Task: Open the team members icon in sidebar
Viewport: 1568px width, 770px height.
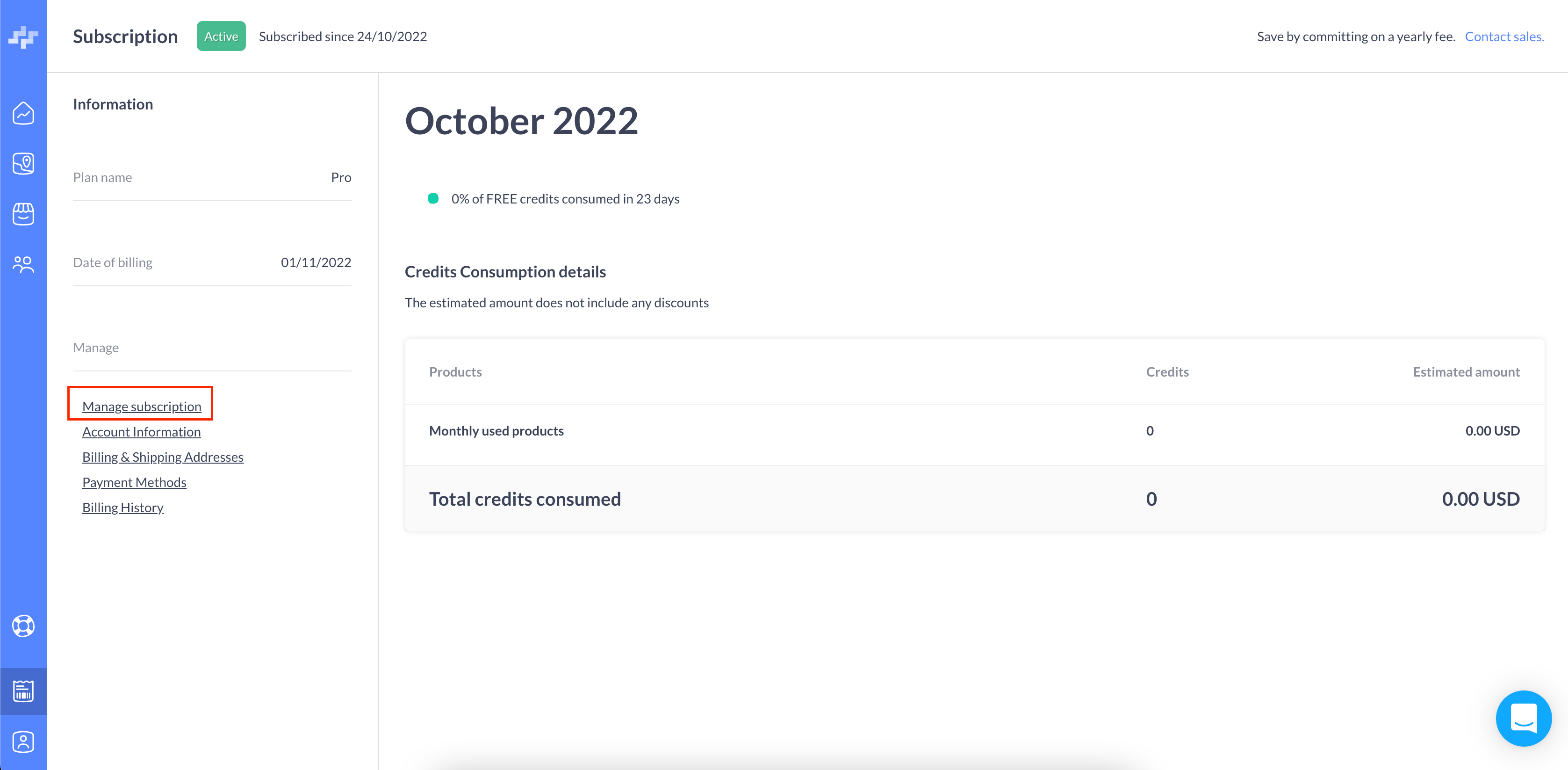Action: click(x=23, y=264)
